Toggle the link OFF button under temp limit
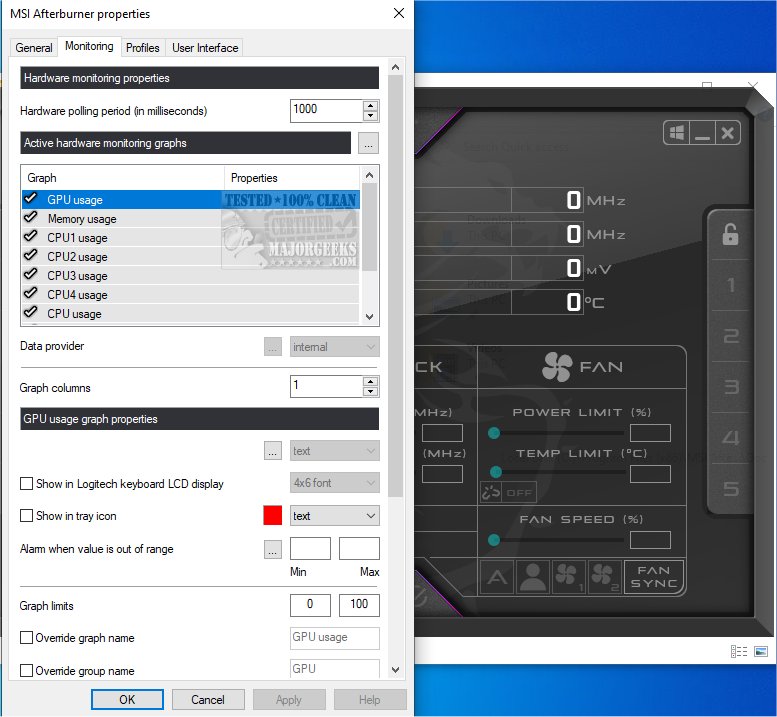 [508, 493]
